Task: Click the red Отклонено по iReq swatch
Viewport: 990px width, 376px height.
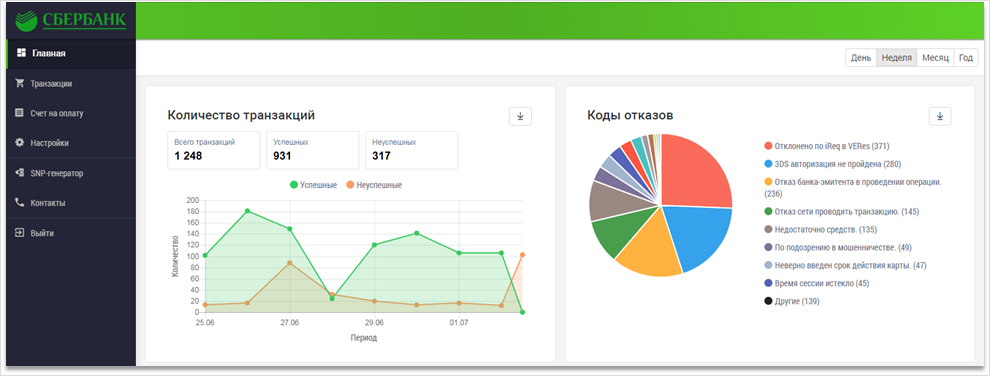Action: (768, 146)
